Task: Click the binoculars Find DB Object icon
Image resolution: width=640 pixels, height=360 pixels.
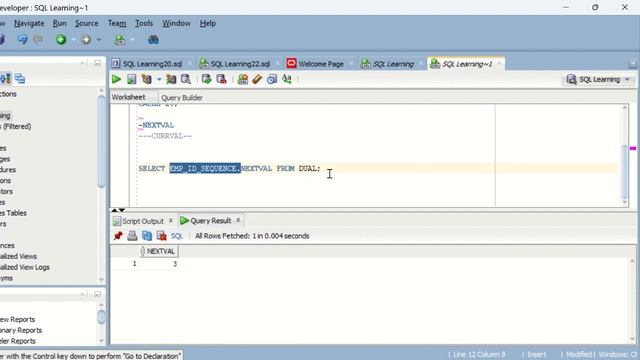Action: 153,40
